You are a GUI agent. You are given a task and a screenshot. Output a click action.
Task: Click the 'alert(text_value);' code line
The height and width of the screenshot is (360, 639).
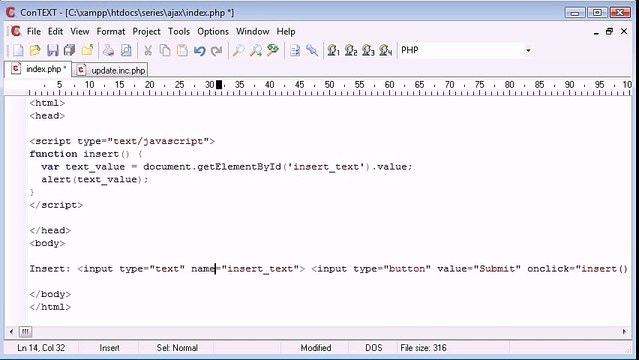95,179
